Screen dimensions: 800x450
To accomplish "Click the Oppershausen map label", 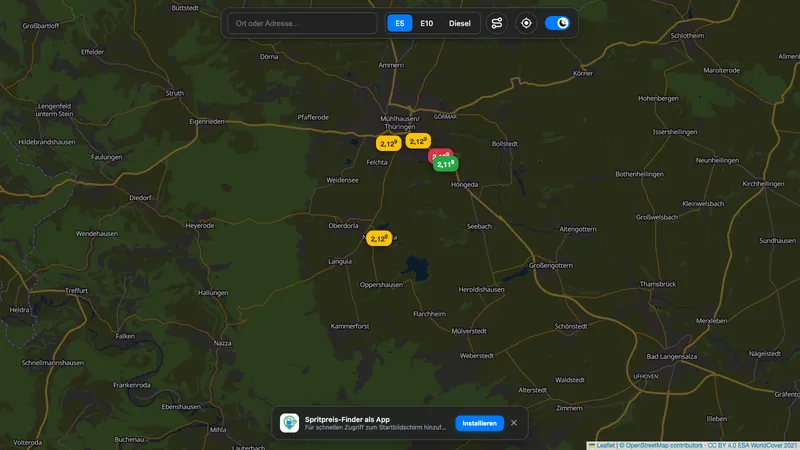I will 381,285.
